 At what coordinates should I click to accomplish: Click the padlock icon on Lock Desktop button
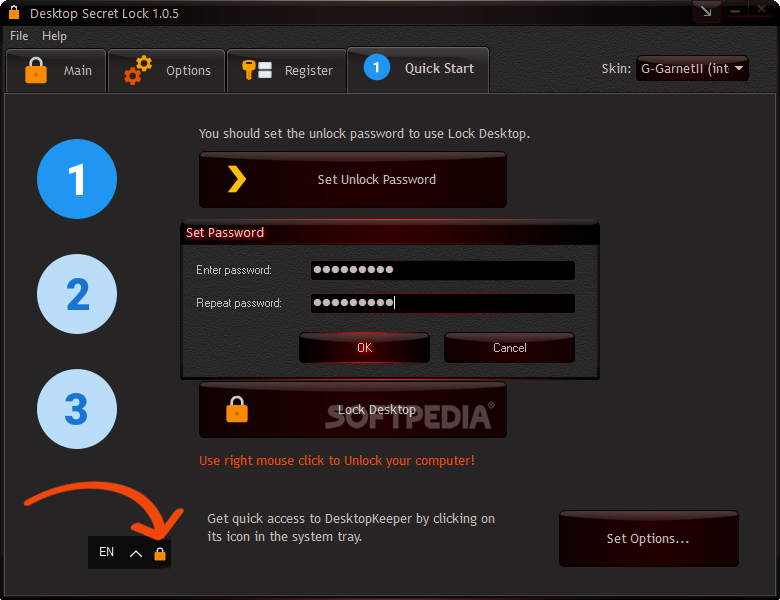(x=237, y=409)
